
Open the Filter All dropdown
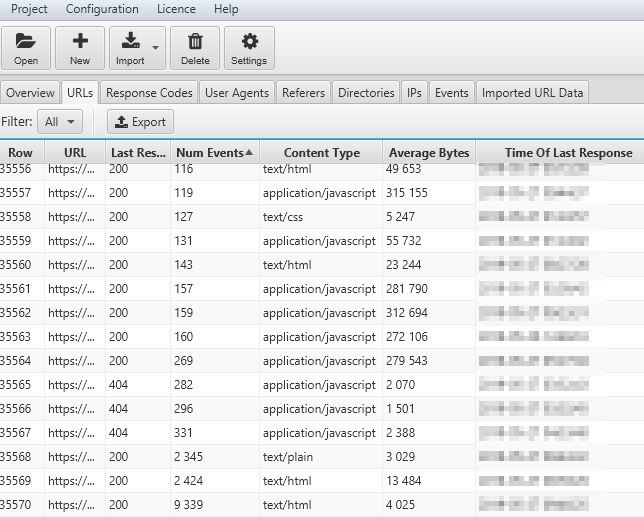tap(60, 122)
